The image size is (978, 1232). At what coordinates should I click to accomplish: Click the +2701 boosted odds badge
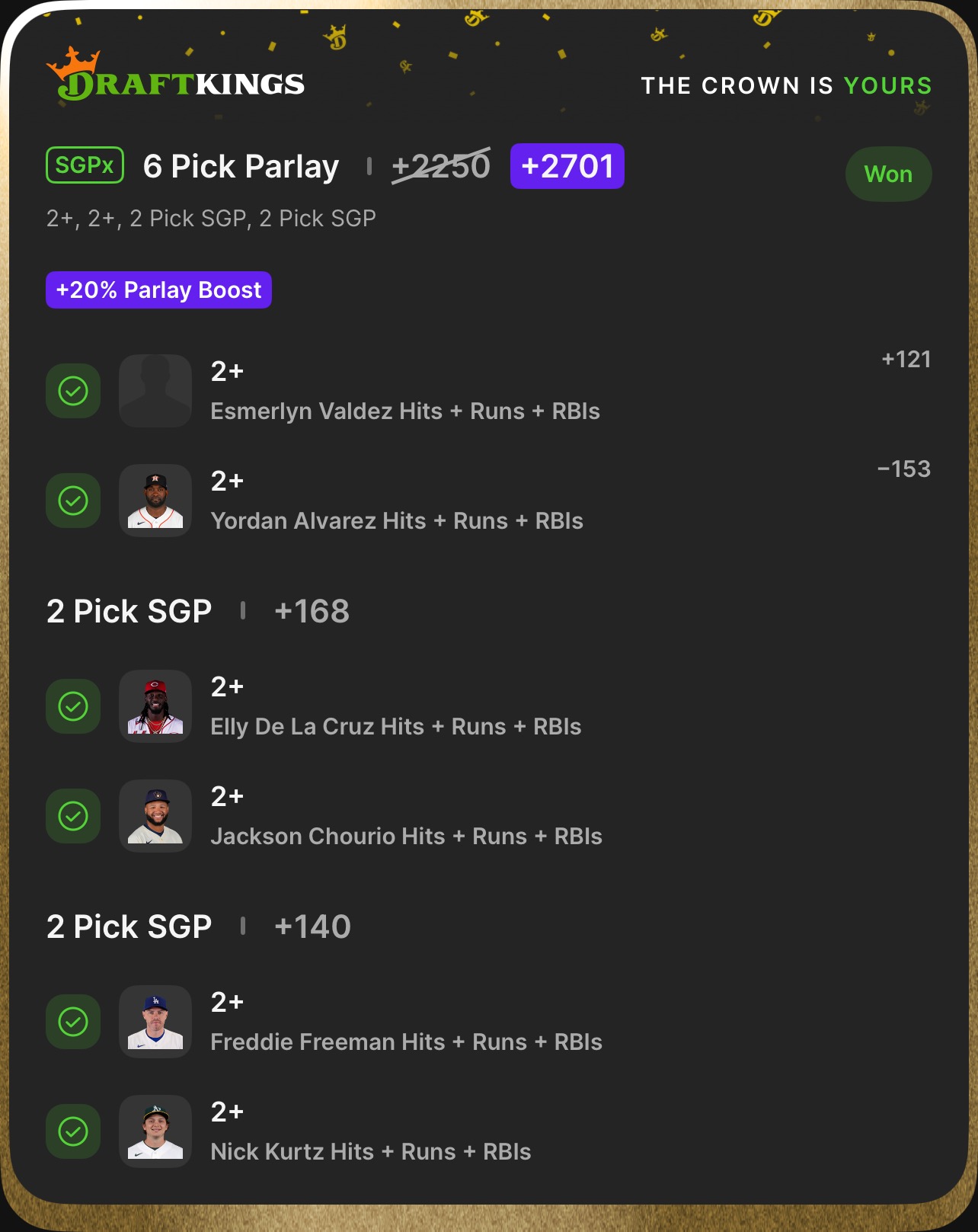coord(567,166)
